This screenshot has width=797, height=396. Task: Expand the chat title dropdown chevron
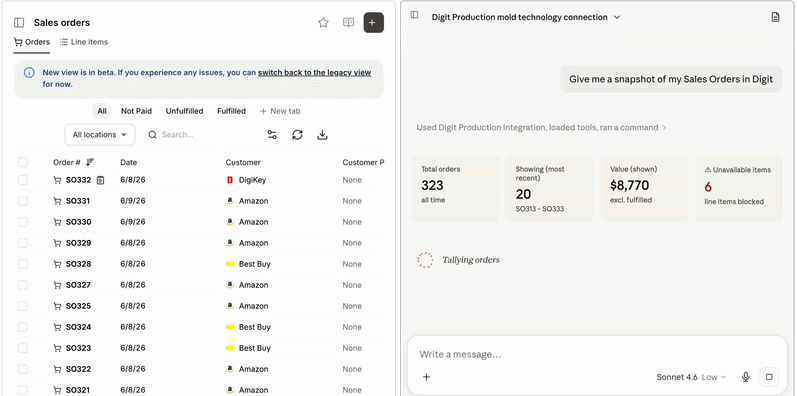(x=617, y=17)
